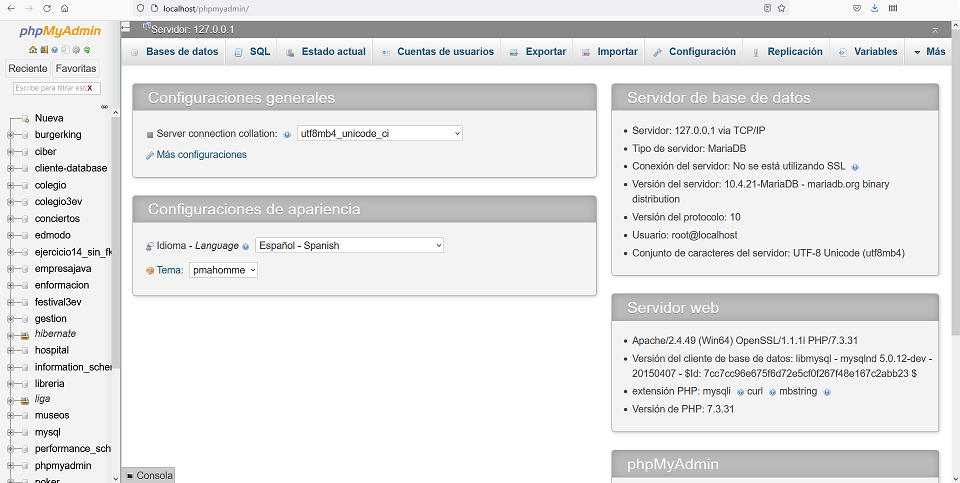Click the log out icon in sidebar
Viewport: 960px width, 483px height.
tap(43, 49)
